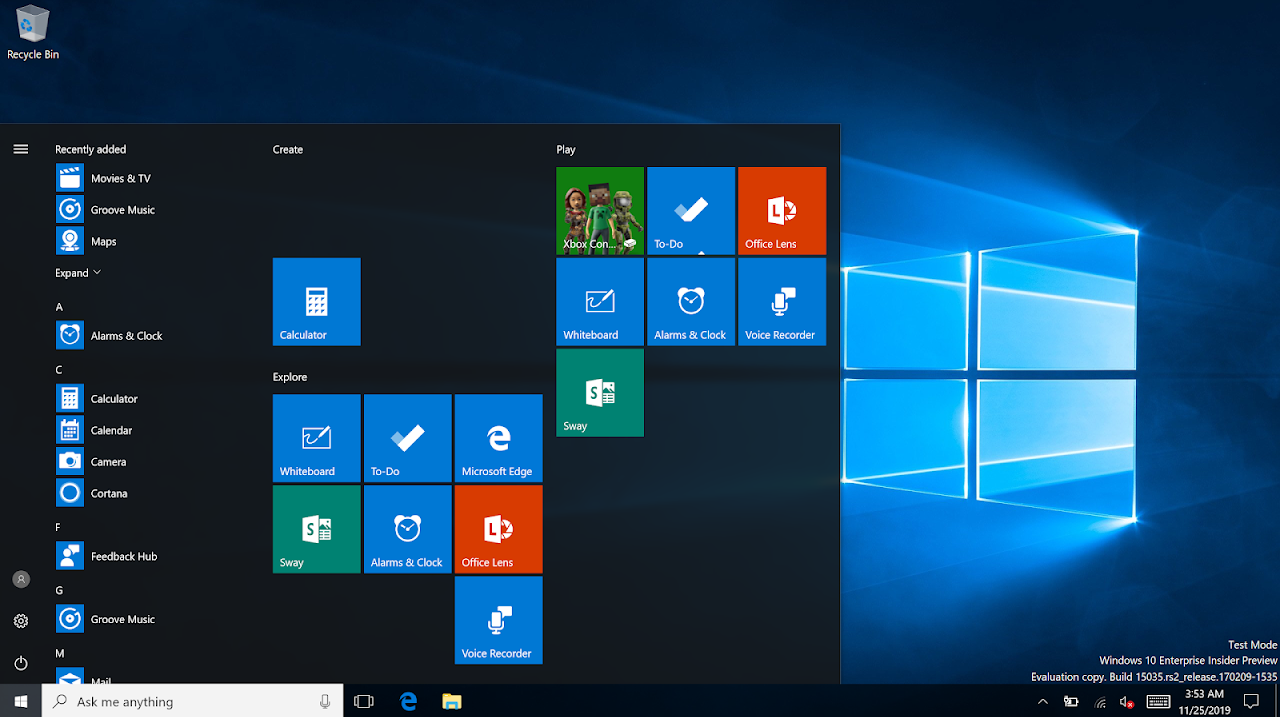Open the Xbox Console Companion tile
The image size is (1280, 717).
(600, 211)
